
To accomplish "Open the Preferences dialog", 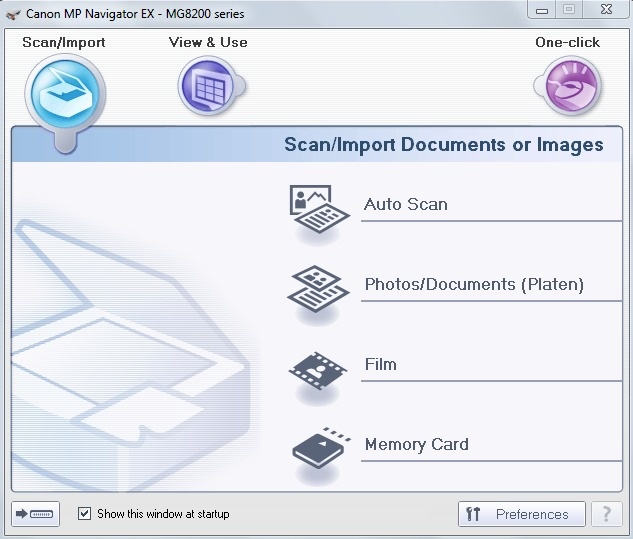I will pos(521,514).
